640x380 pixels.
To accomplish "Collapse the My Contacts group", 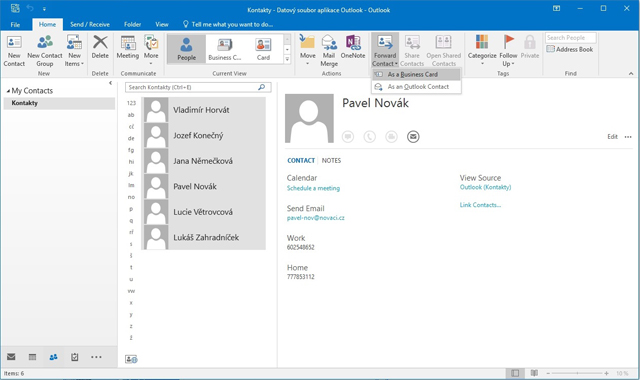I will pyautogui.click(x=8, y=91).
